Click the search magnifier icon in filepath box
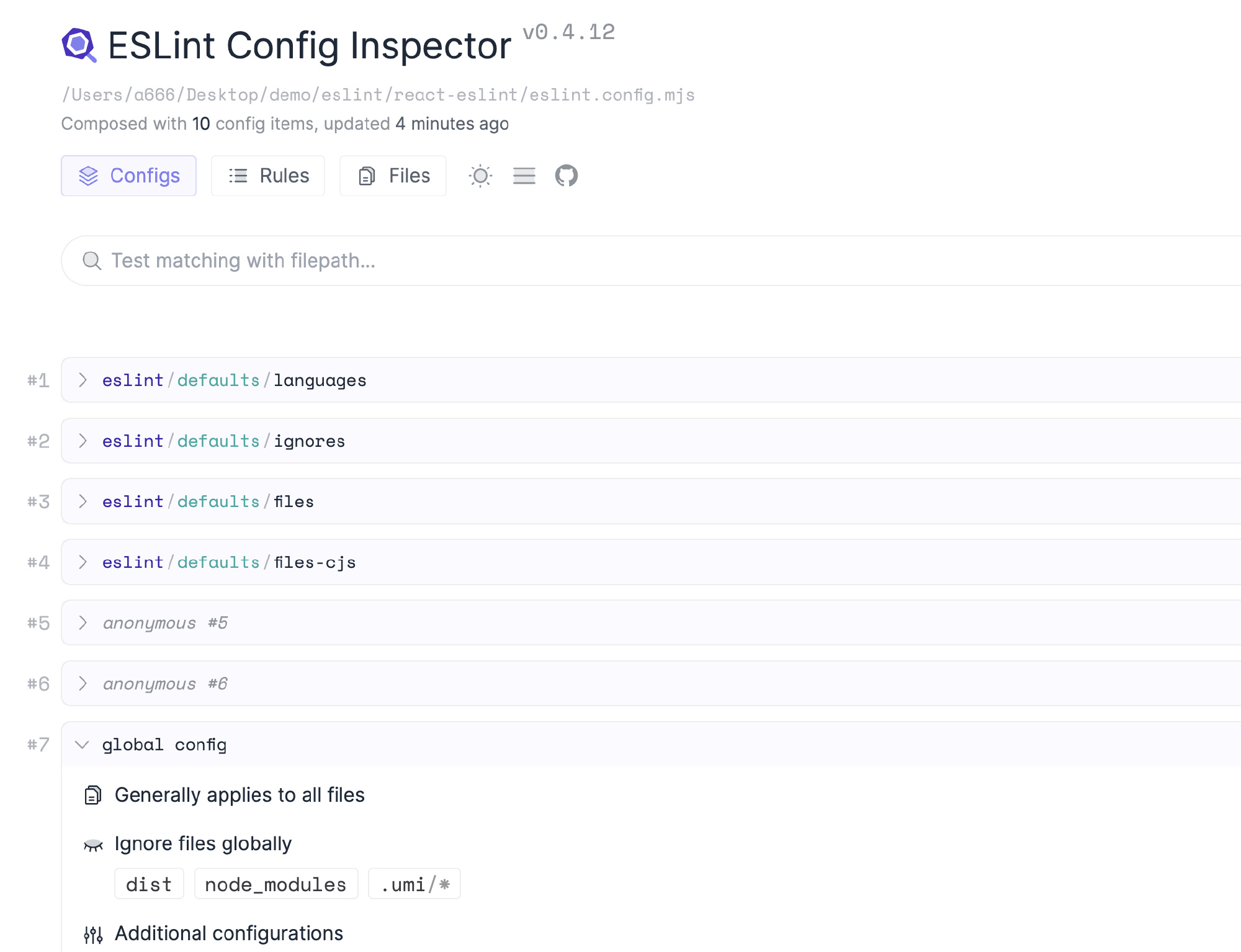The height and width of the screenshot is (952, 1241). [92, 261]
